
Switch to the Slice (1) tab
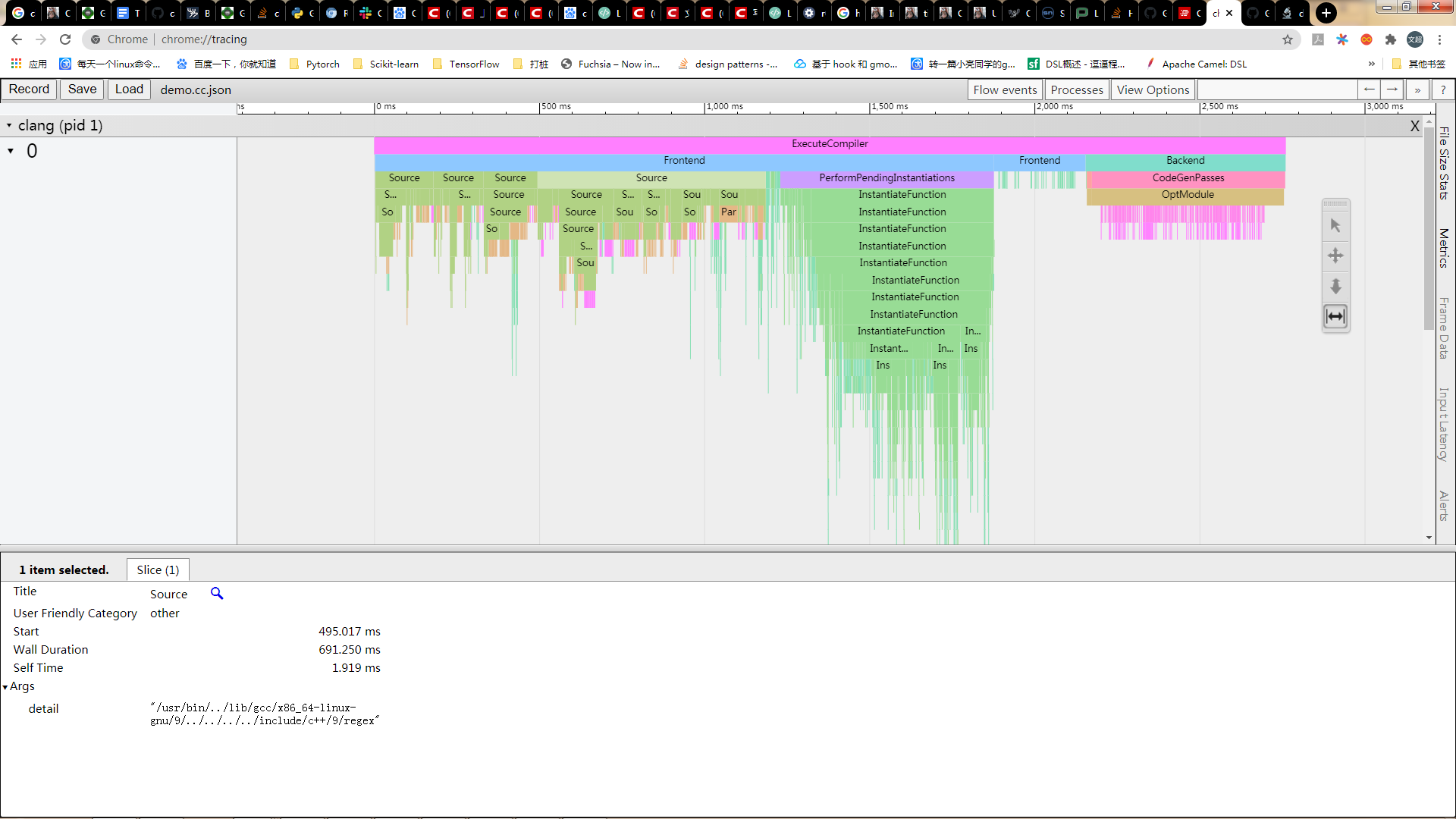(x=157, y=570)
